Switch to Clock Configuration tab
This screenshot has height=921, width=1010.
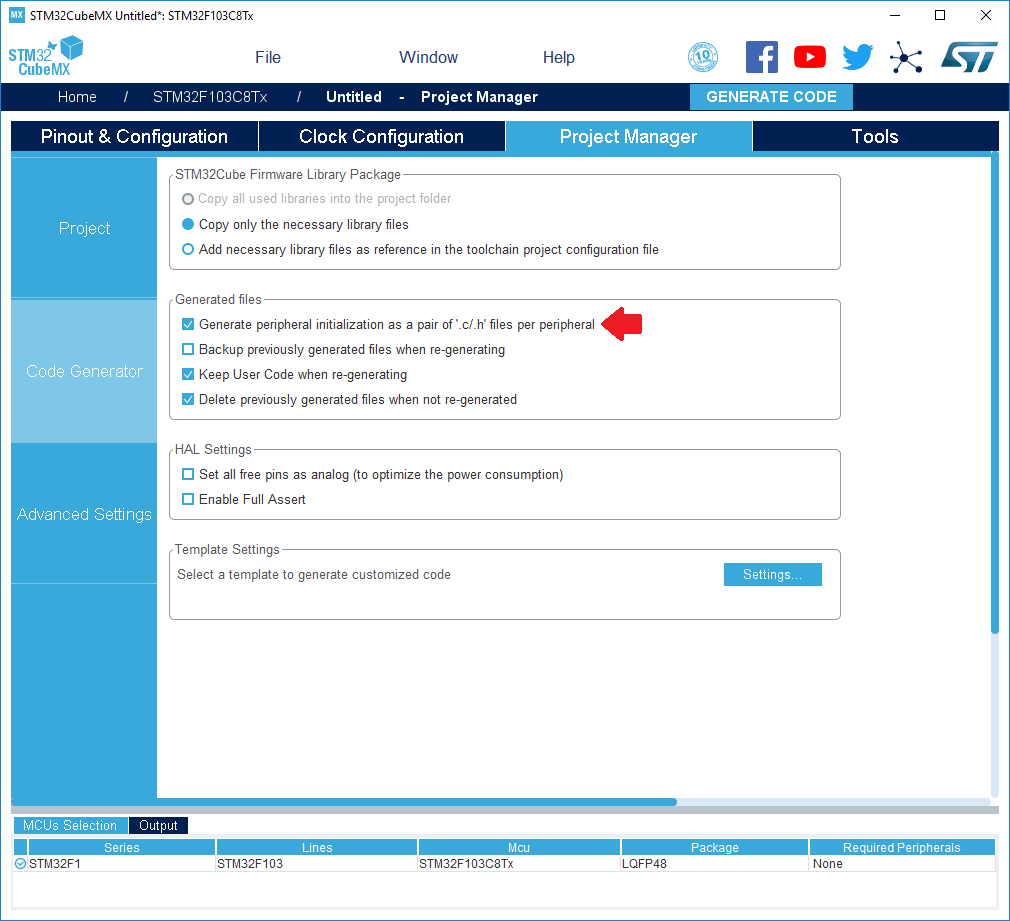(x=381, y=137)
